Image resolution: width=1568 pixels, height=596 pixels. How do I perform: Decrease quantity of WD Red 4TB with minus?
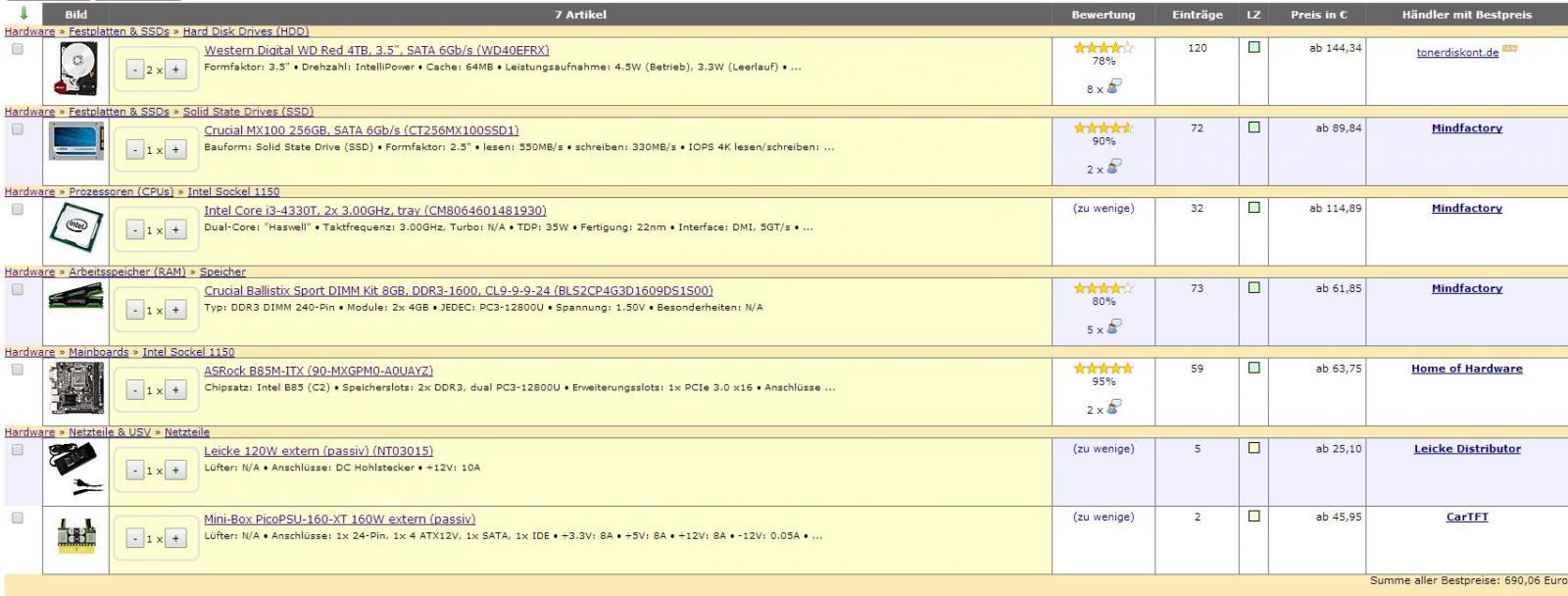134,70
